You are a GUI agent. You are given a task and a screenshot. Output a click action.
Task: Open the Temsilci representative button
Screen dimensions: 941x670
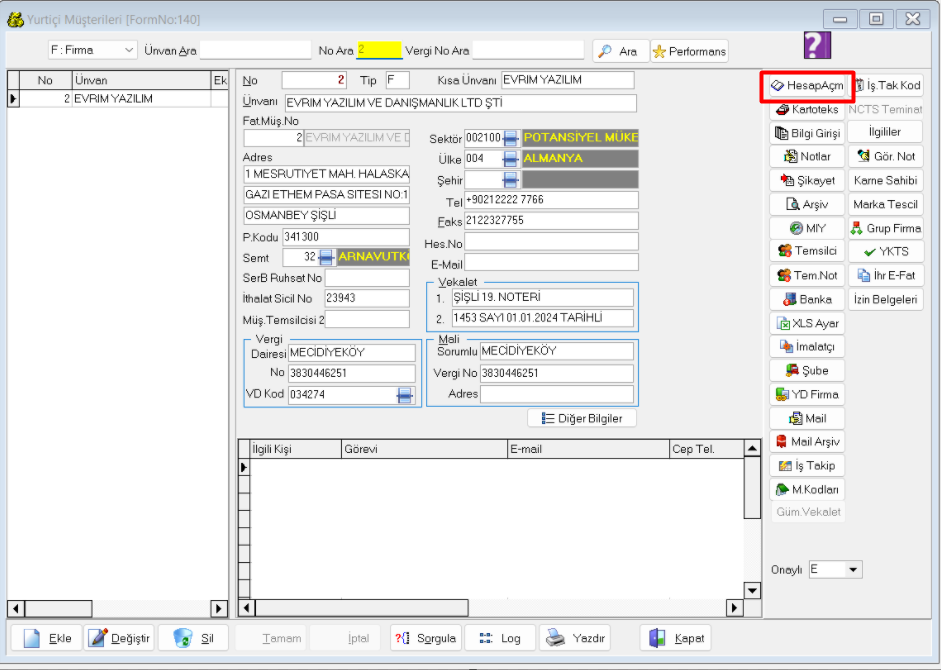click(x=807, y=251)
